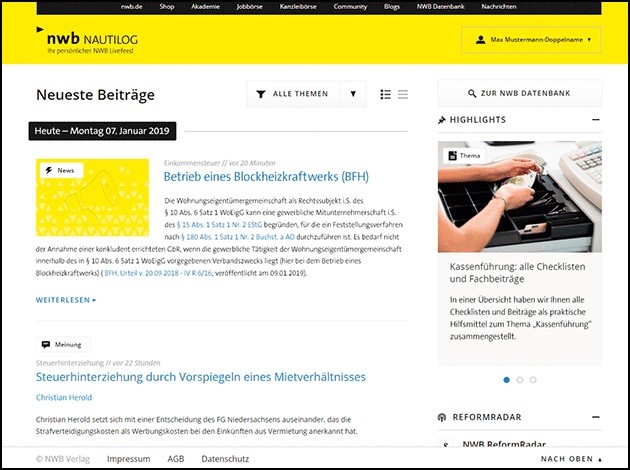Select the first carousel dot
This screenshot has height=470, width=630.
tap(506, 380)
